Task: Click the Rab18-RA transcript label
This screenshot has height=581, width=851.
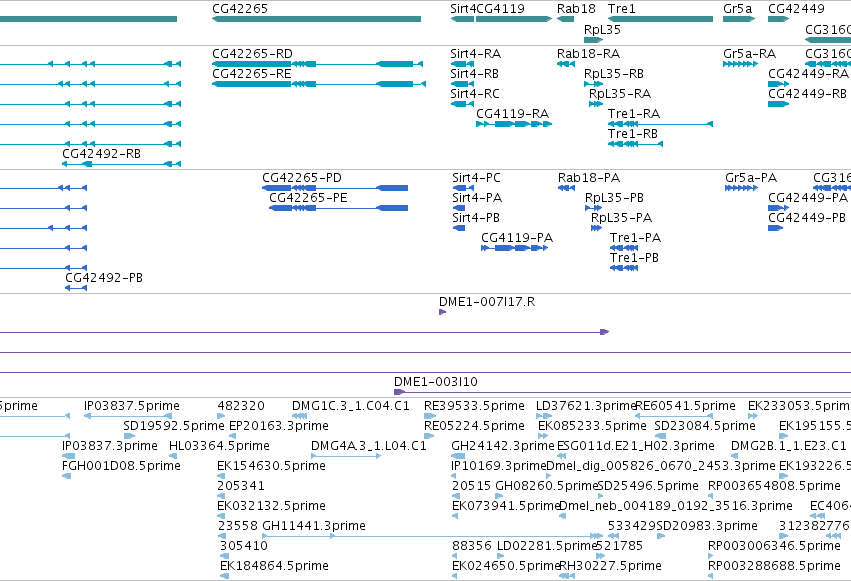Action: click(x=588, y=54)
